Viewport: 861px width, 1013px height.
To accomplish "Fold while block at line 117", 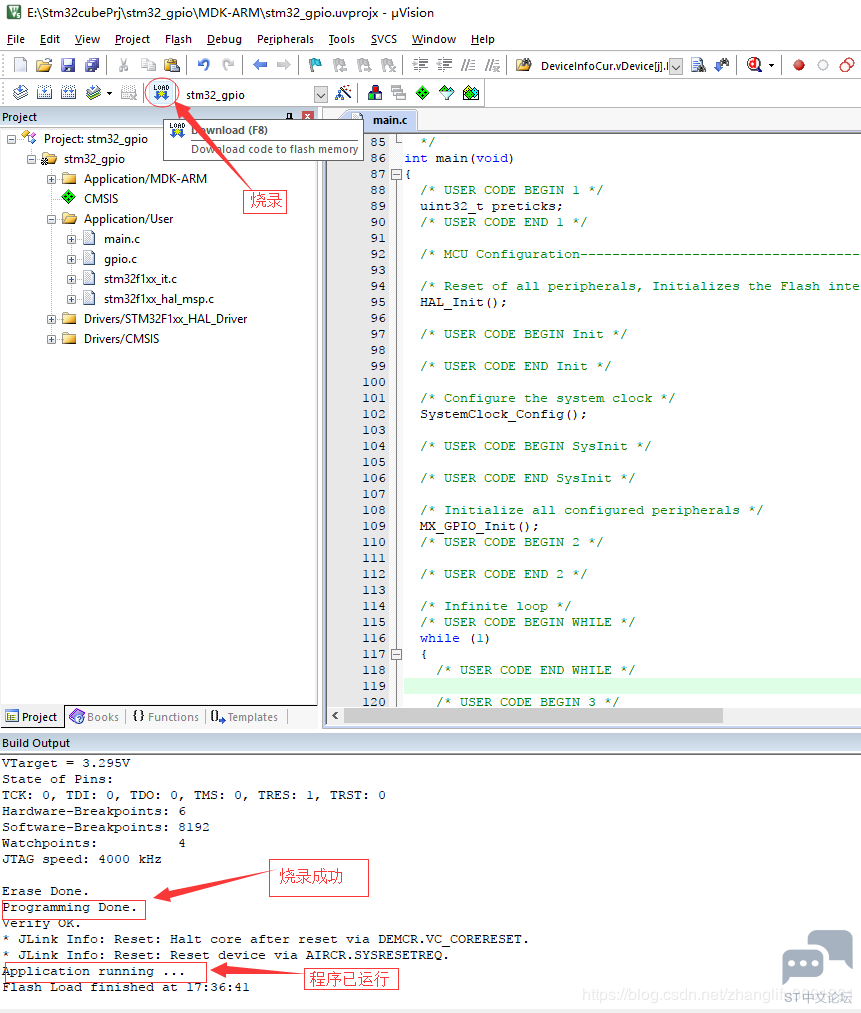I will 397,654.
